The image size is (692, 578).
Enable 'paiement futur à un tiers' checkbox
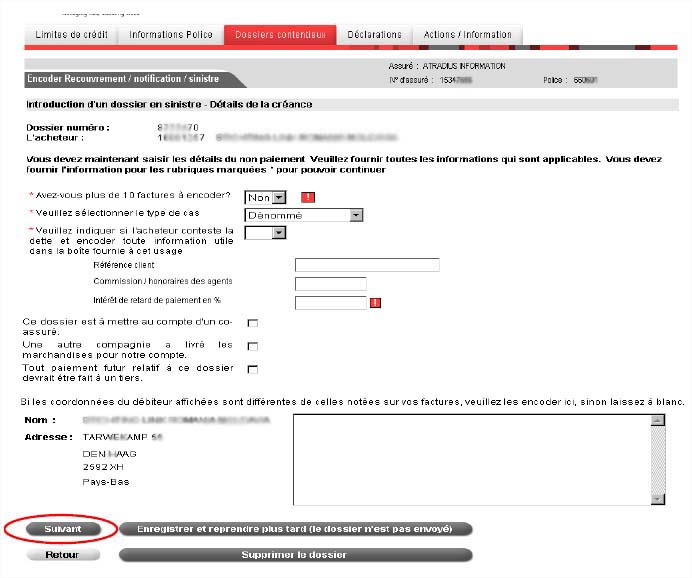pos(252,369)
